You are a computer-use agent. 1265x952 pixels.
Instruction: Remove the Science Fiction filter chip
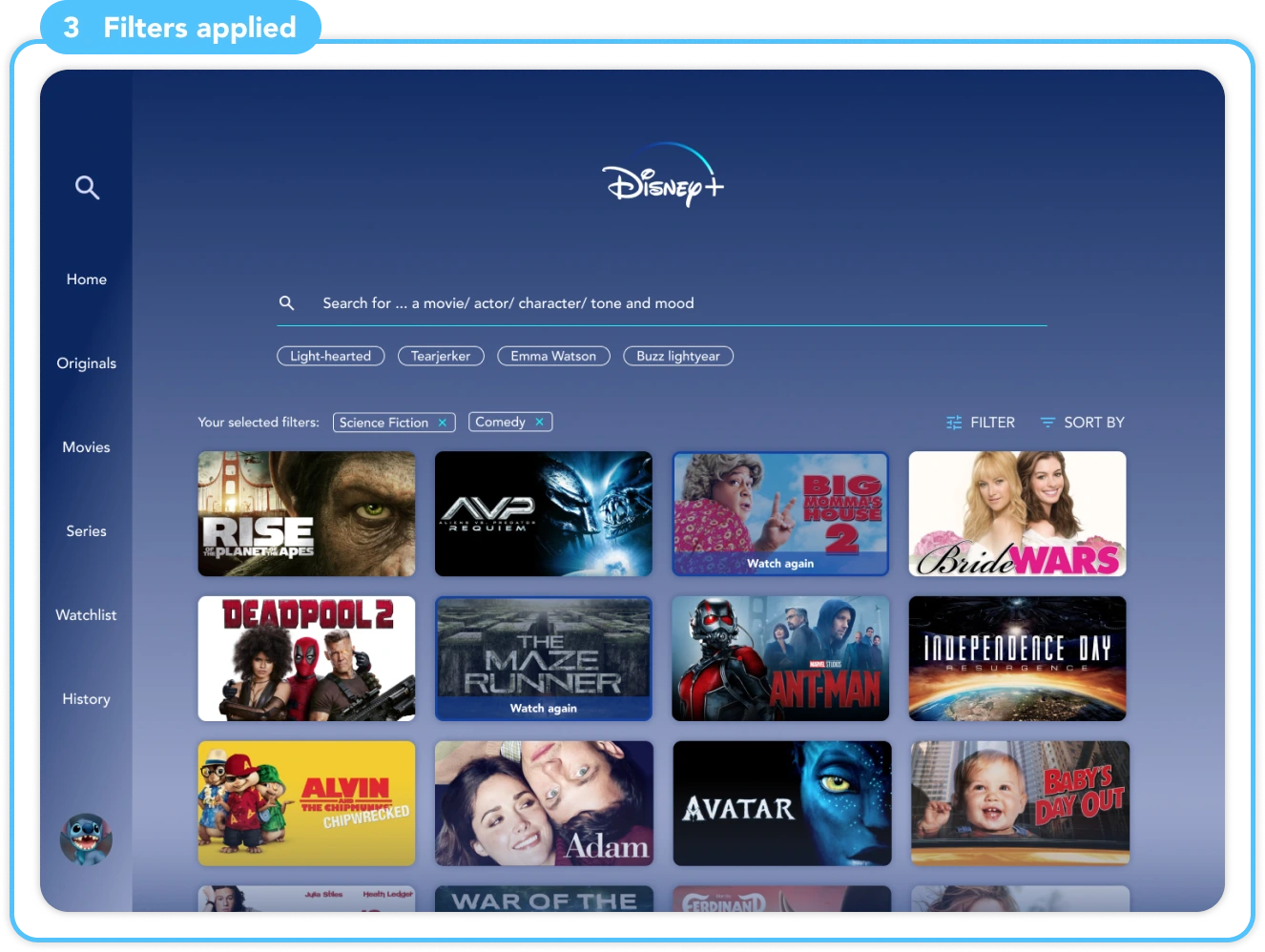(x=443, y=423)
